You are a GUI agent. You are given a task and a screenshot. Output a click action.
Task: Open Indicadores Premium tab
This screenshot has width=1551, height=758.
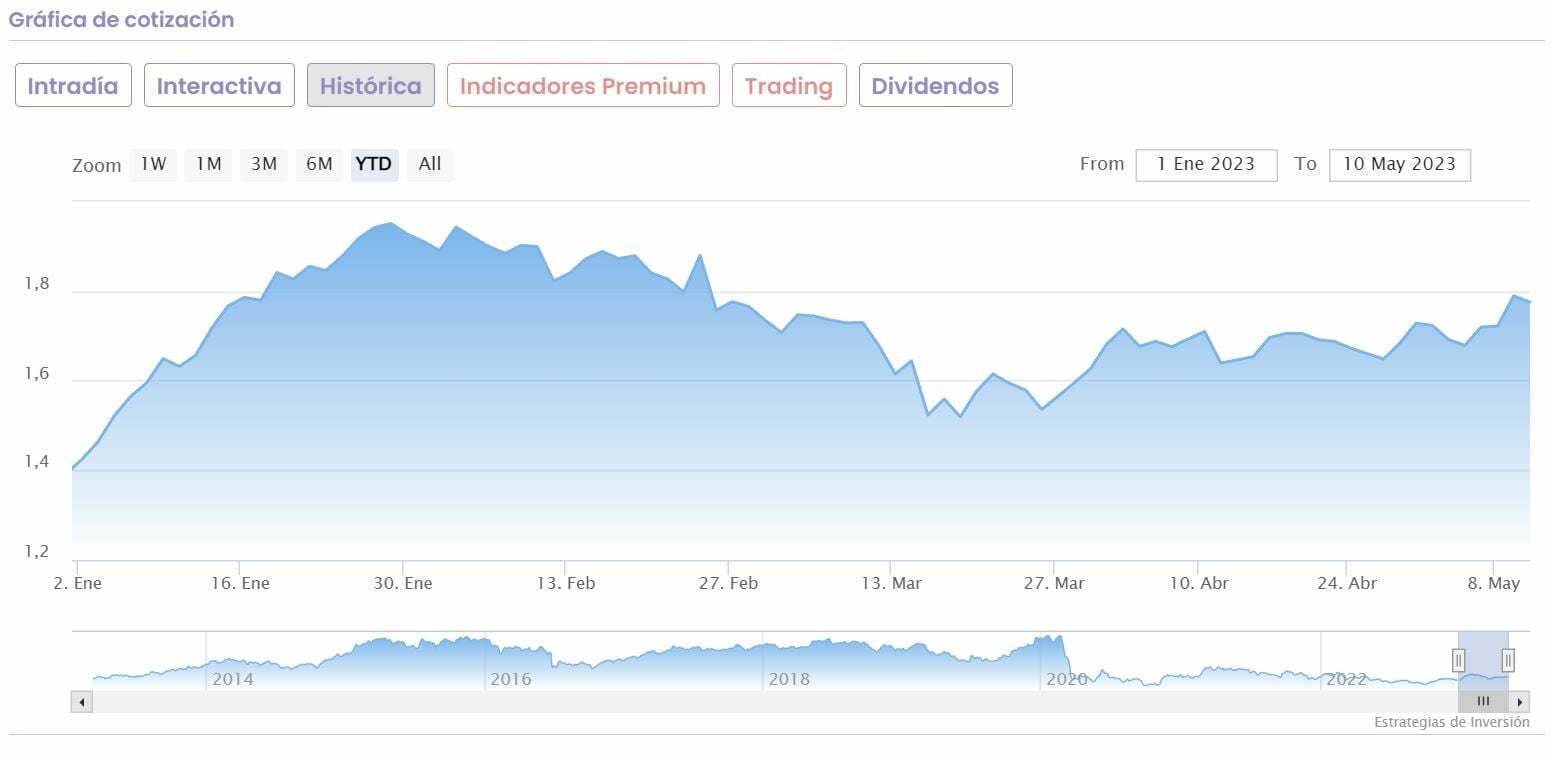point(583,86)
